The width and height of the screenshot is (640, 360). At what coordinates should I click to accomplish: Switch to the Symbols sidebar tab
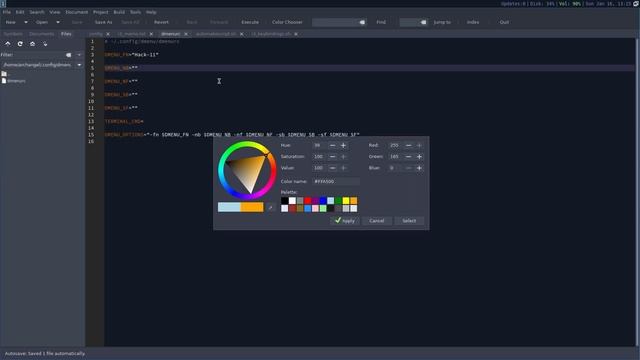click(x=13, y=34)
